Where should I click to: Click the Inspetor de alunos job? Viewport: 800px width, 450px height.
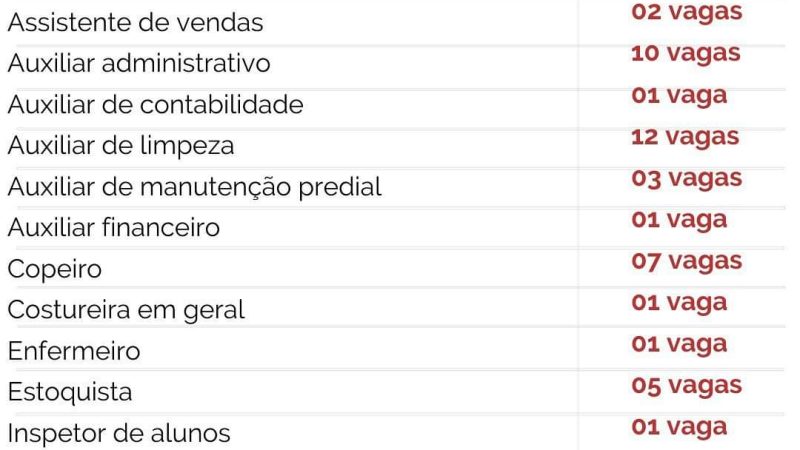click(x=119, y=435)
